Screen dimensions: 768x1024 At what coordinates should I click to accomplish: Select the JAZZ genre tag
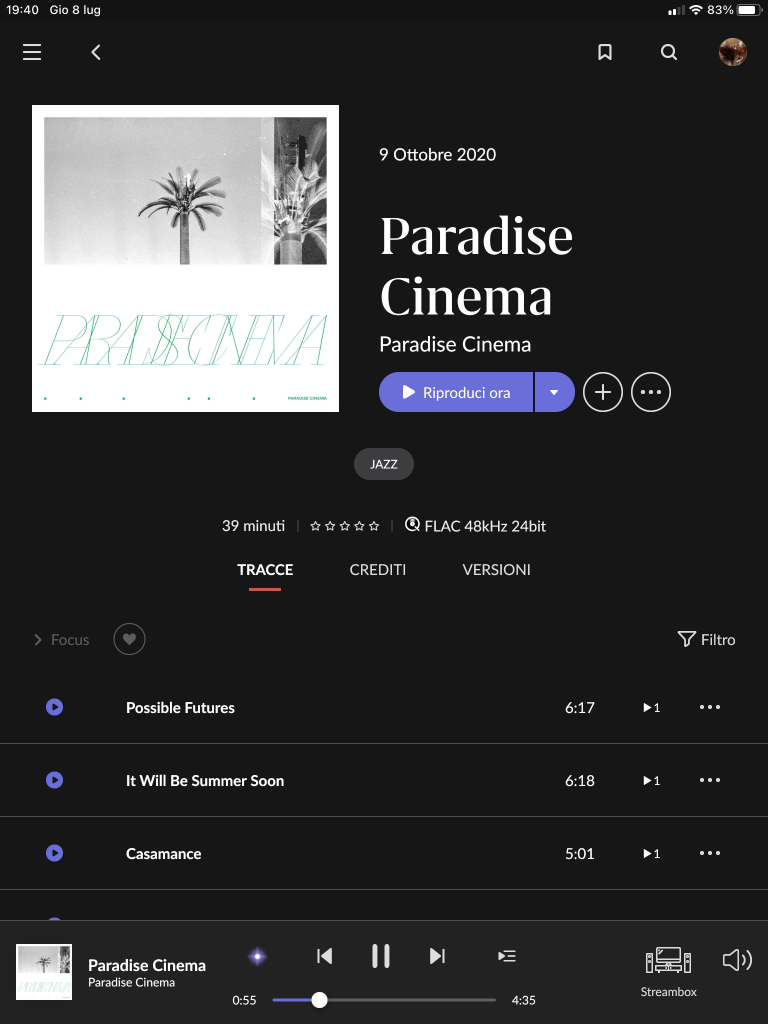coord(384,464)
